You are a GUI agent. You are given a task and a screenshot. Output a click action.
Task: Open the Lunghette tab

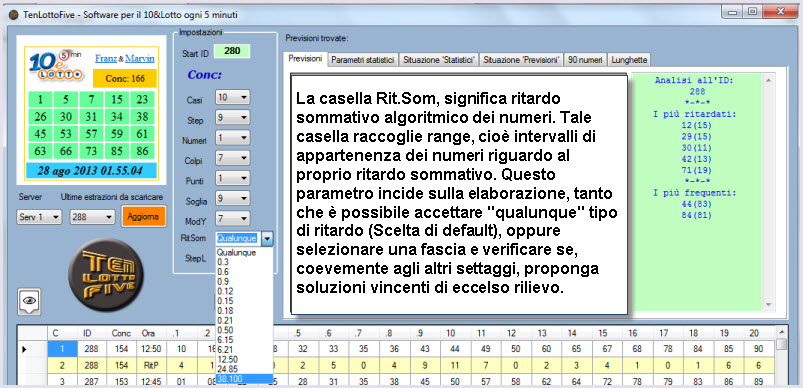click(x=629, y=60)
